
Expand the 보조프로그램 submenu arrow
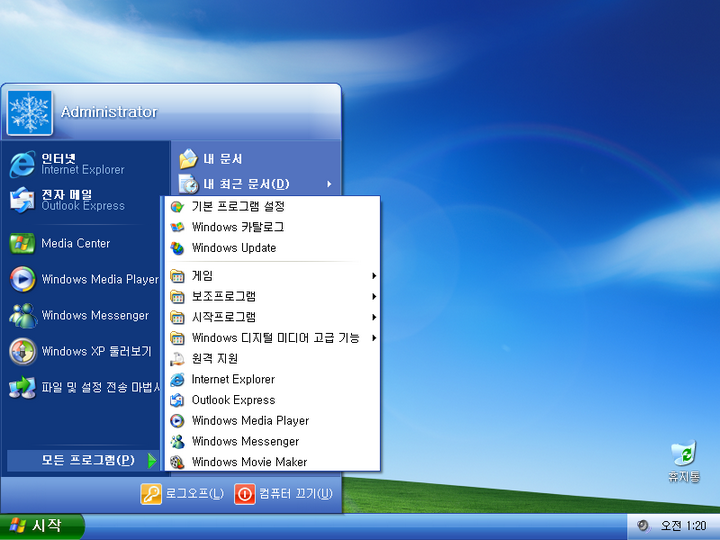coord(374,297)
